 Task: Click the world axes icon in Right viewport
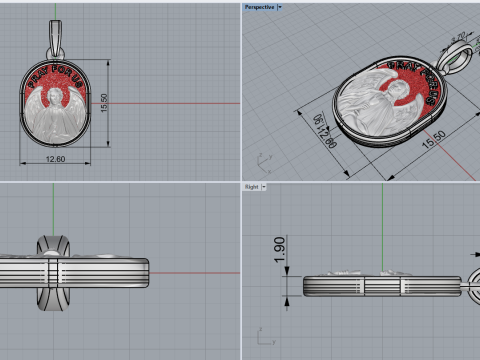266,337
